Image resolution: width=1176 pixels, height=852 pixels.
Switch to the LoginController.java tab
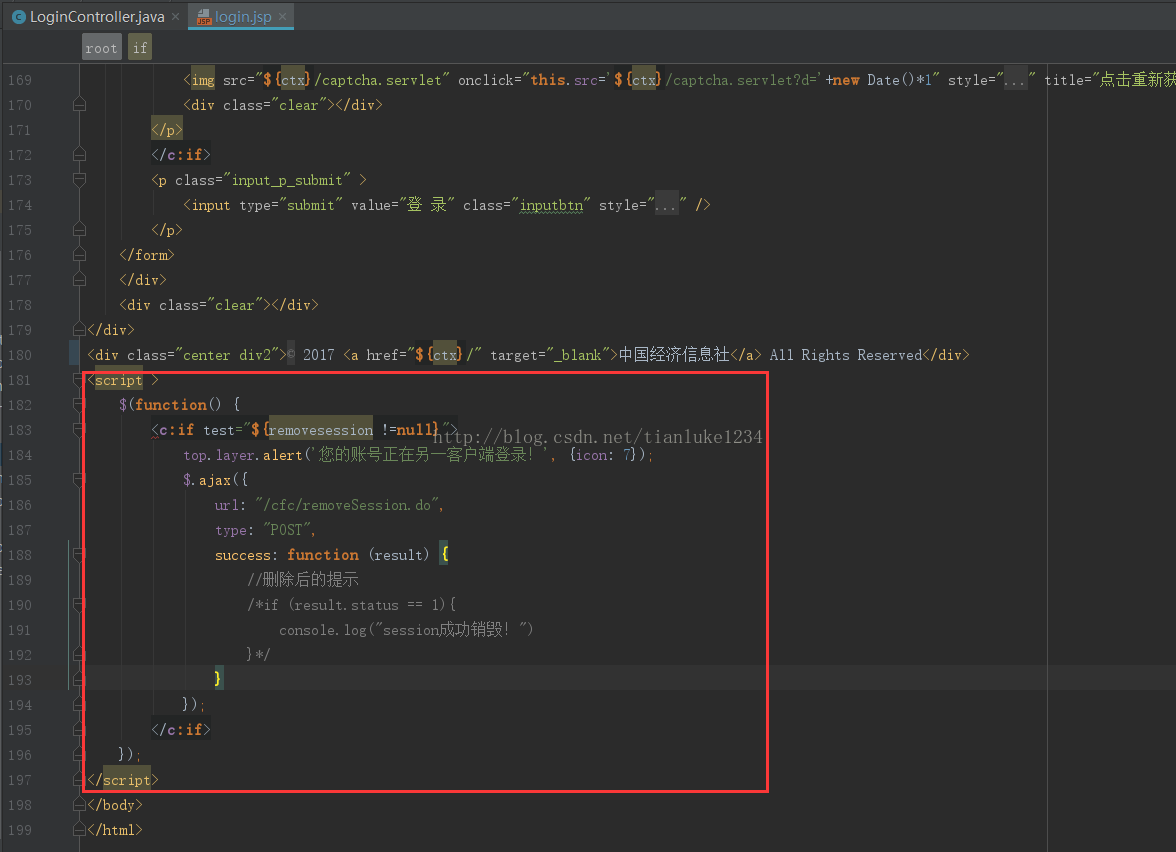(x=97, y=16)
